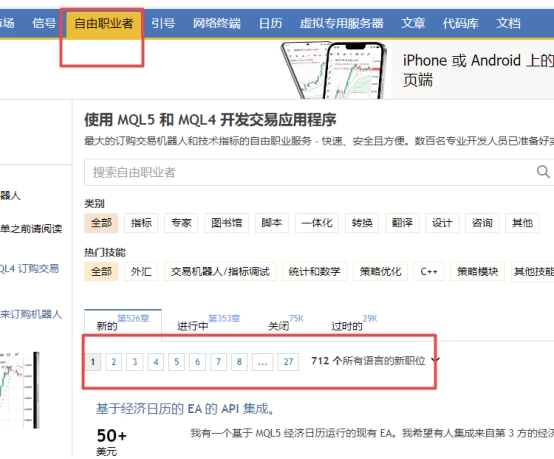Click the iPhone or Android banner phones image

334,70
